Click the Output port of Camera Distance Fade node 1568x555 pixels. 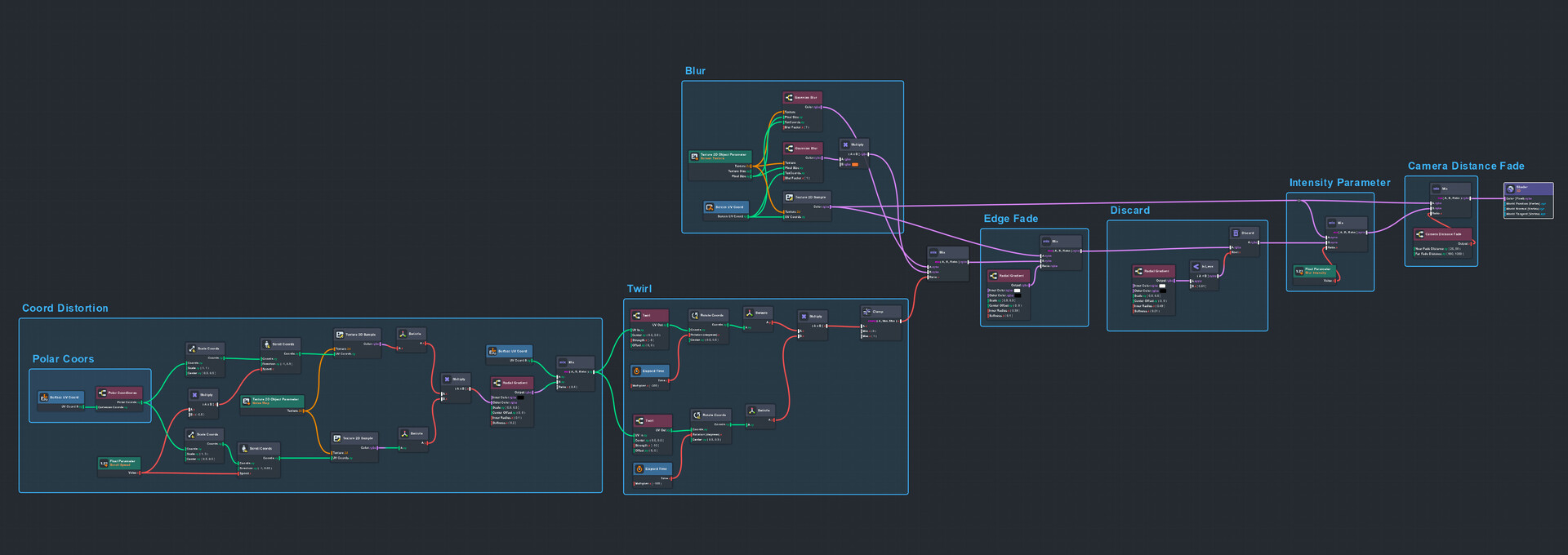tap(1472, 243)
